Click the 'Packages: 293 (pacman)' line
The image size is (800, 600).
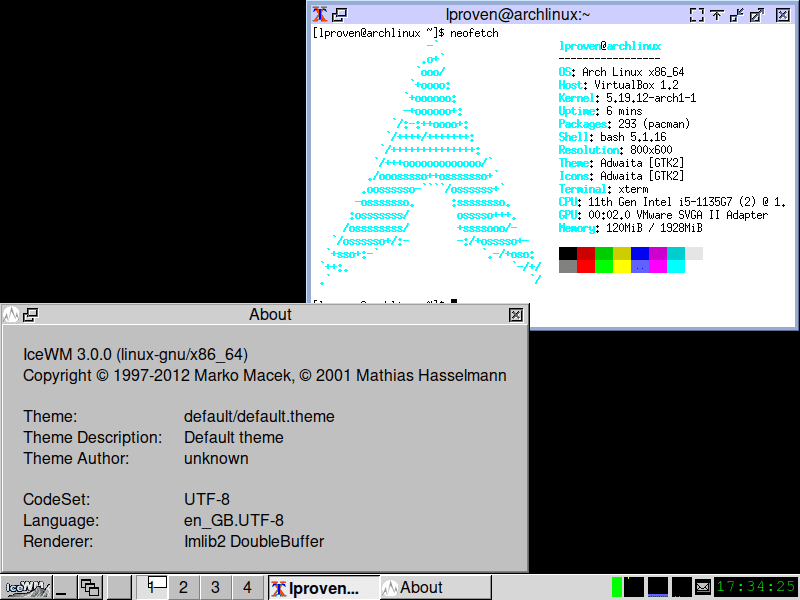[x=624, y=124]
